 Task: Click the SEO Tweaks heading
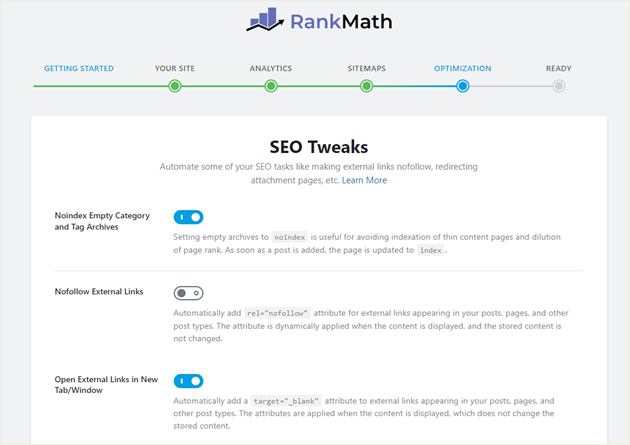318,146
